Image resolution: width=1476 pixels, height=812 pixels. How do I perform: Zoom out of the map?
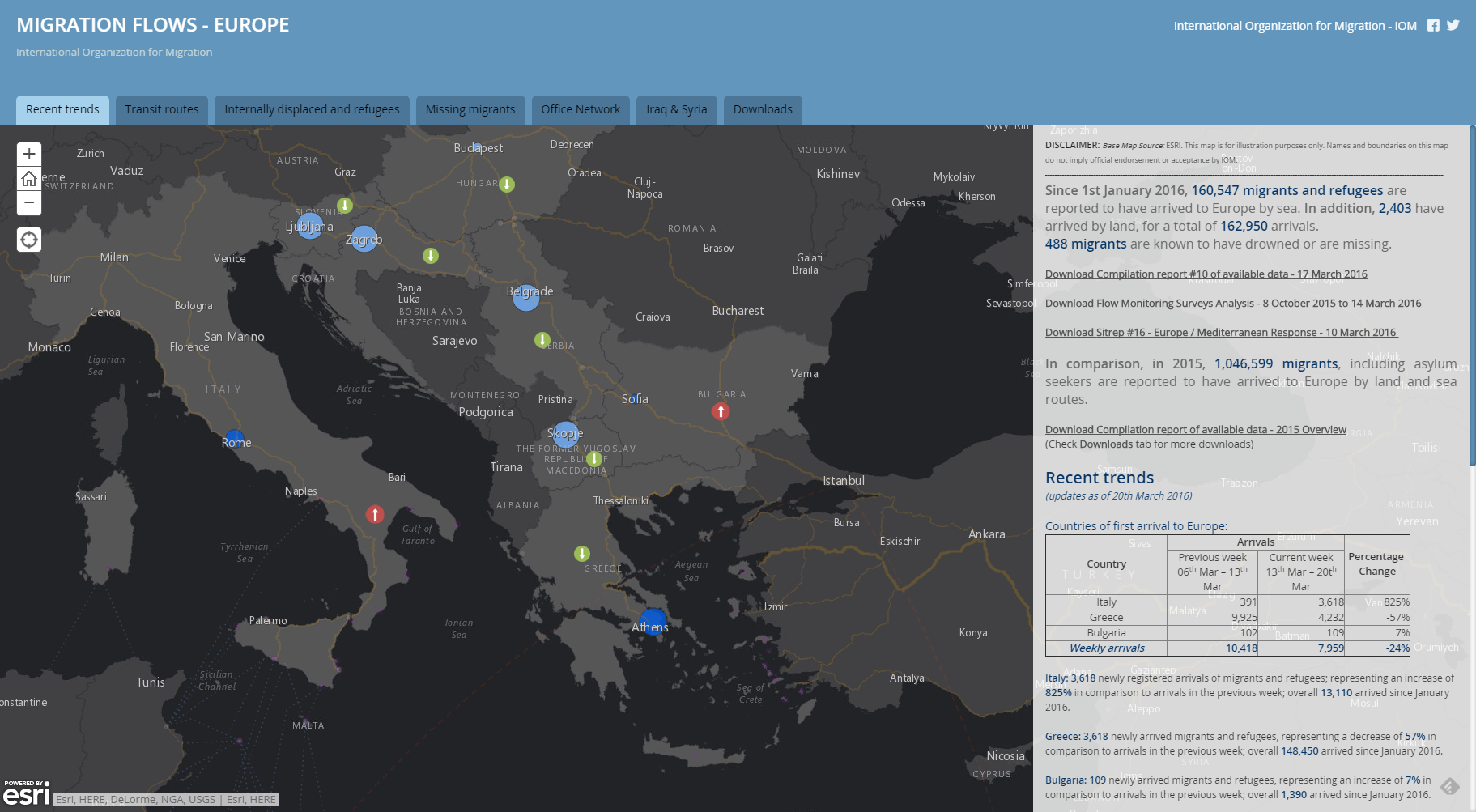click(29, 202)
